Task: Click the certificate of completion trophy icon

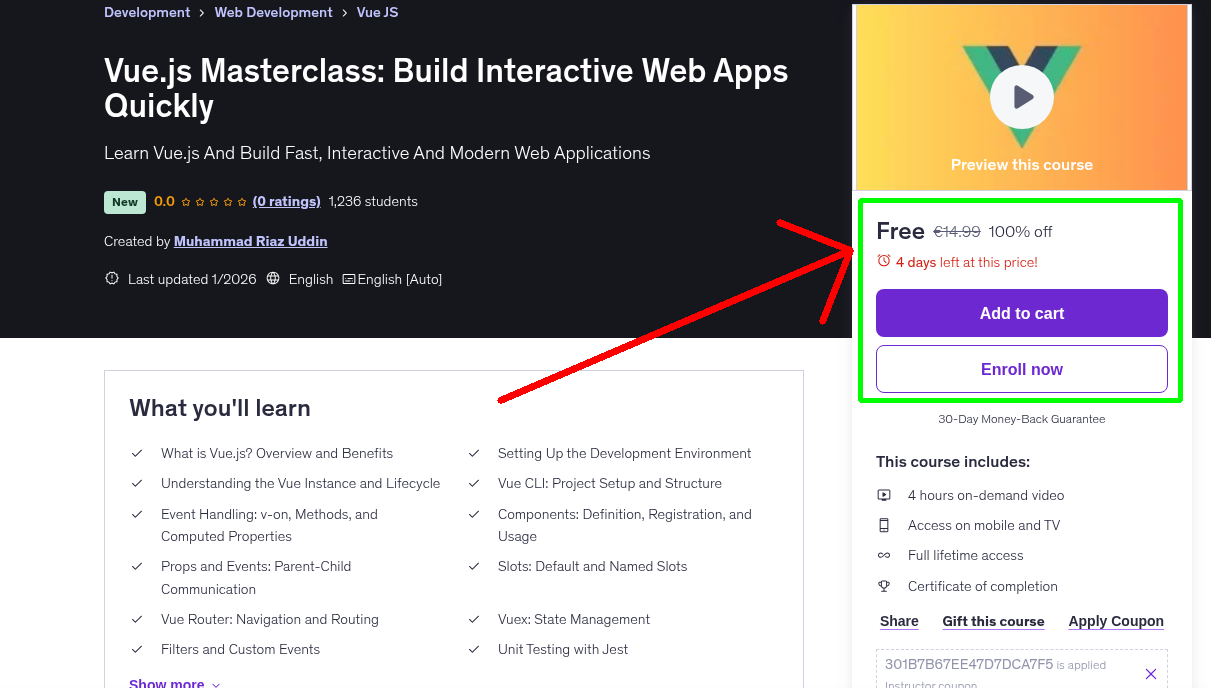Action: (884, 586)
